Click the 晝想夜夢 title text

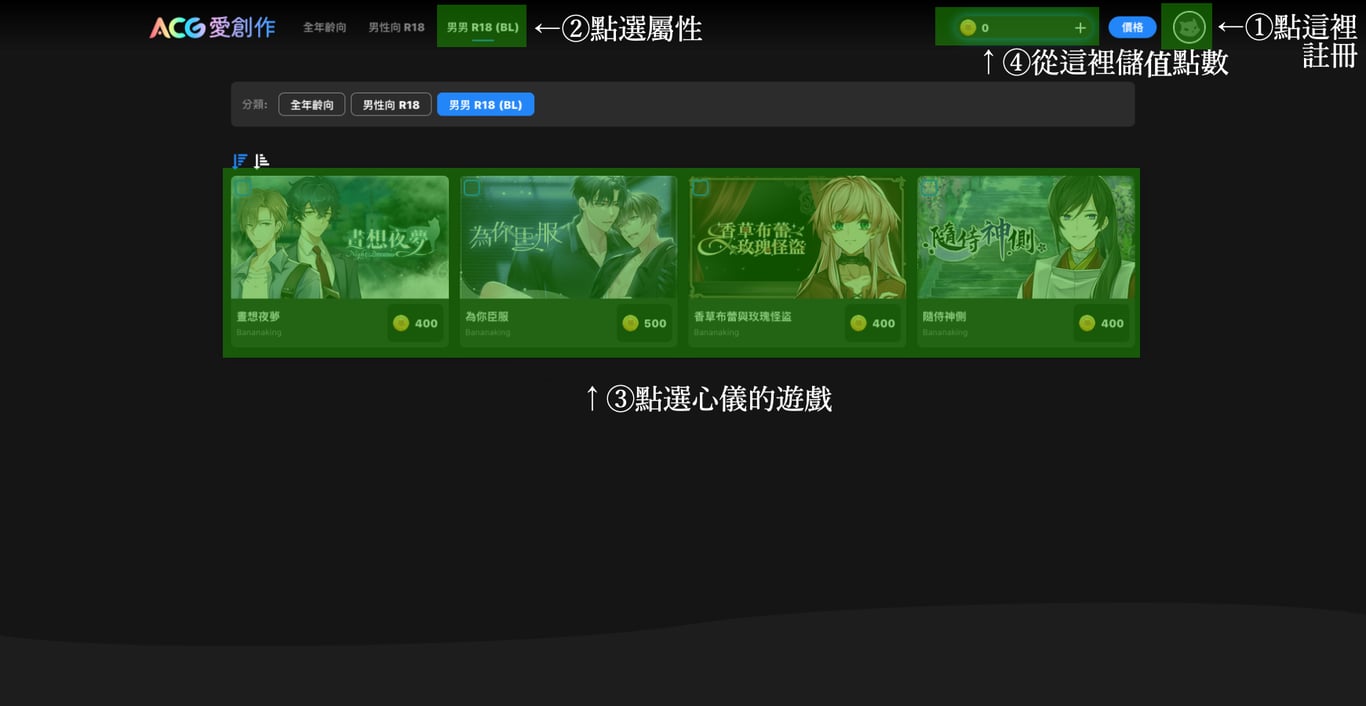pos(258,316)
